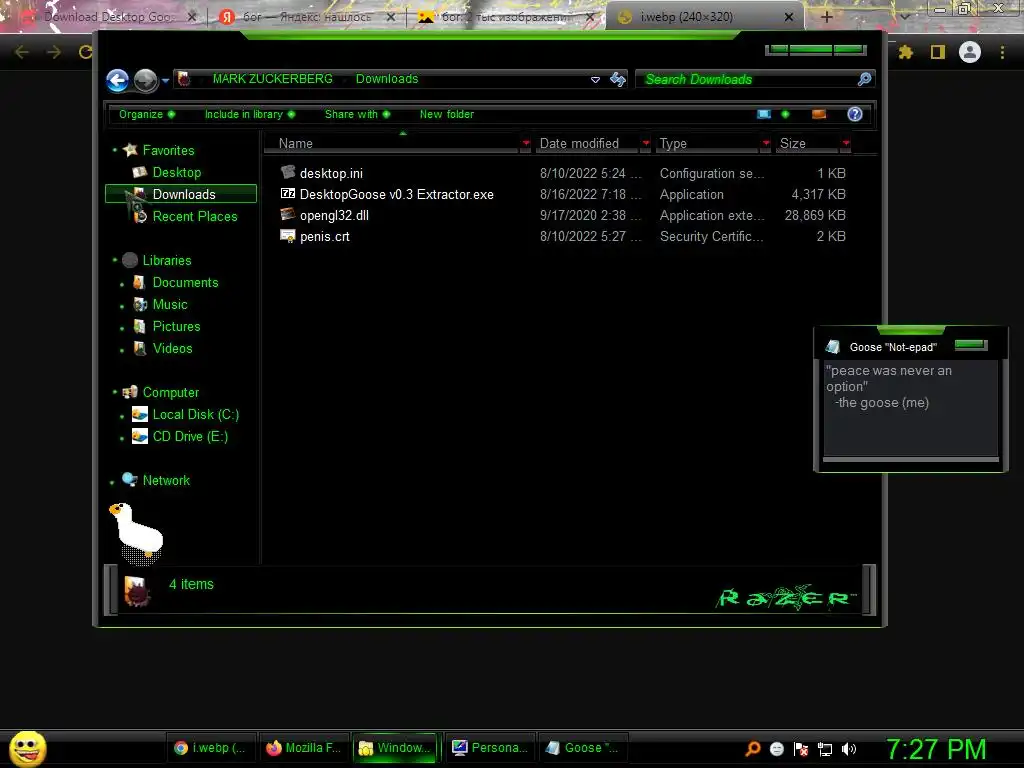Open the Videos library
Viewport: 1024px width, 768px height.
pos(172,348)
